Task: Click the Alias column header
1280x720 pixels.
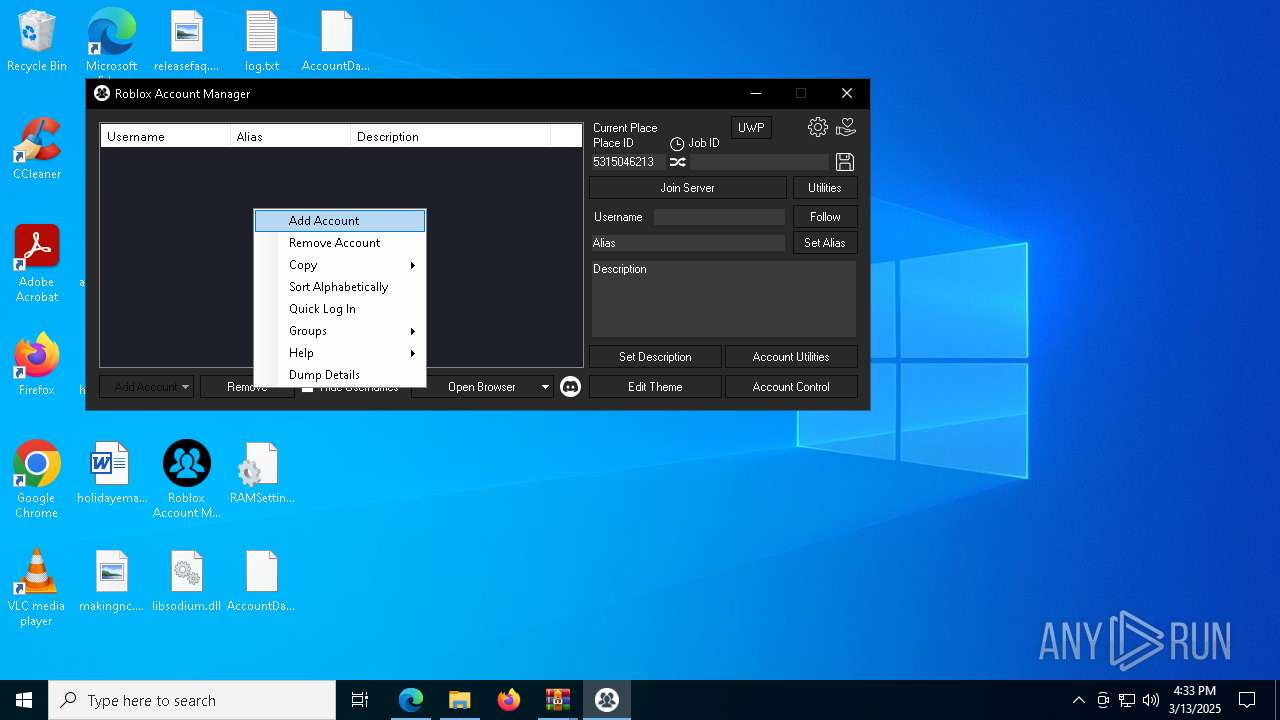Action: click(x=290, y=136)
